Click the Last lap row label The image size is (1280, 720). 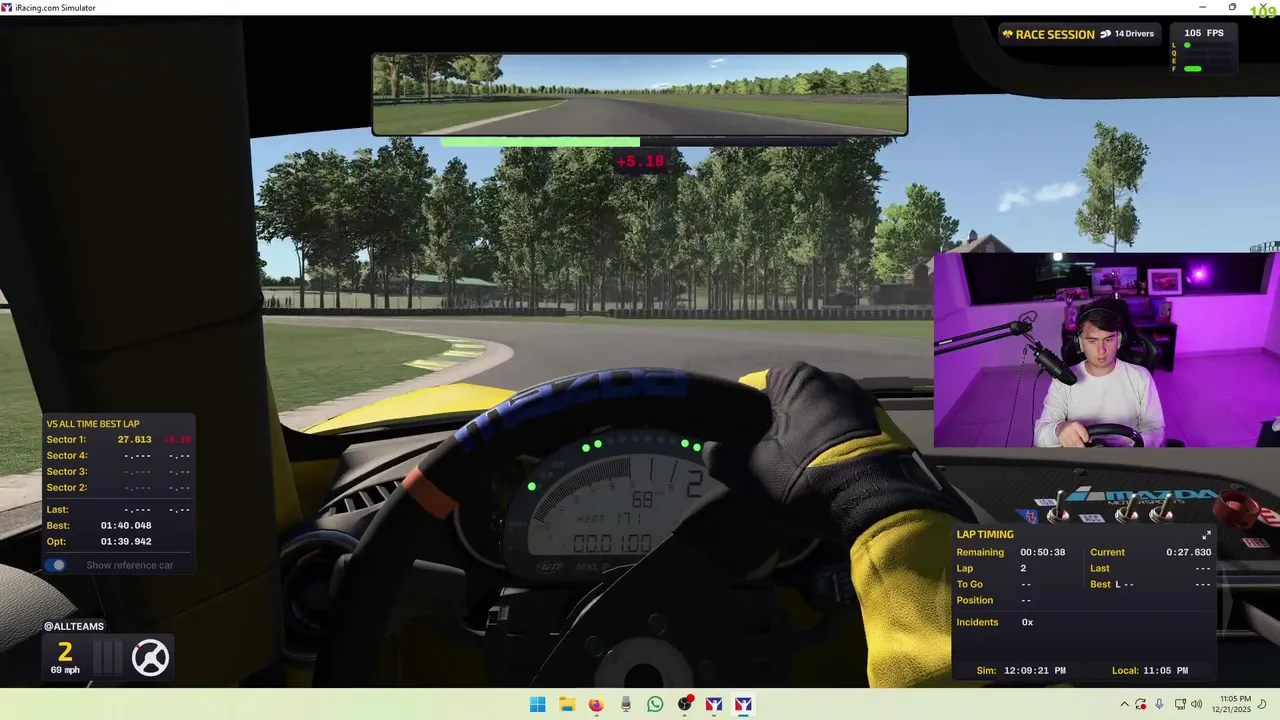click(57, 509)
